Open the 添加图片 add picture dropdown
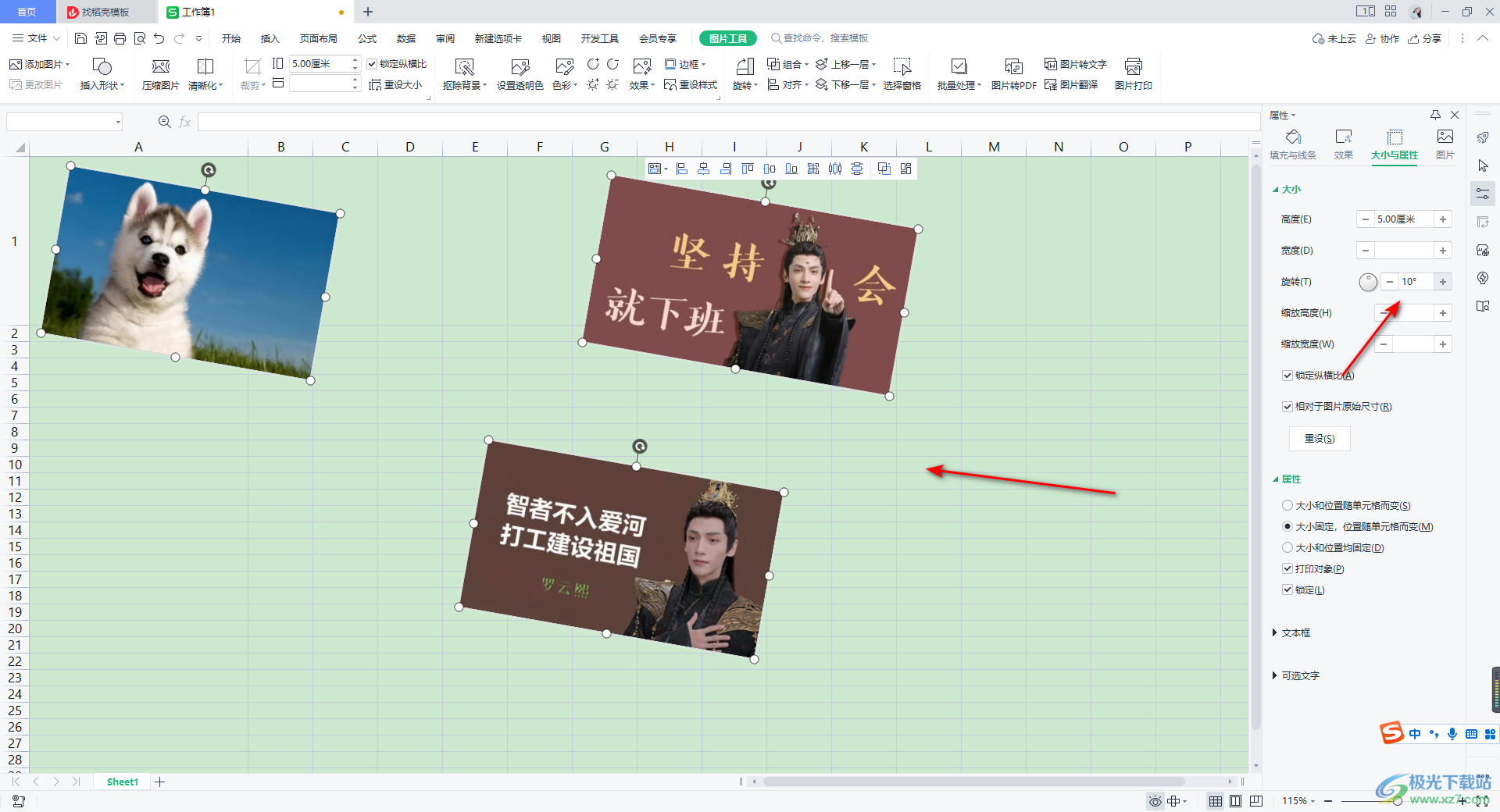The image size is (1500, 812). [x=39, y=64]
